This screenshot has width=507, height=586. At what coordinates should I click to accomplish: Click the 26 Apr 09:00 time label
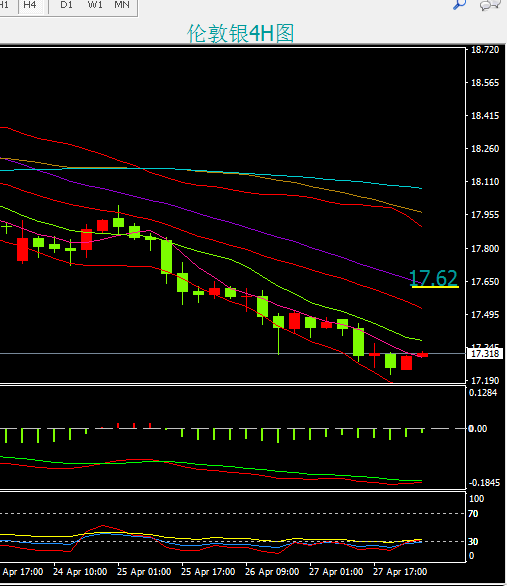[272, 572]
